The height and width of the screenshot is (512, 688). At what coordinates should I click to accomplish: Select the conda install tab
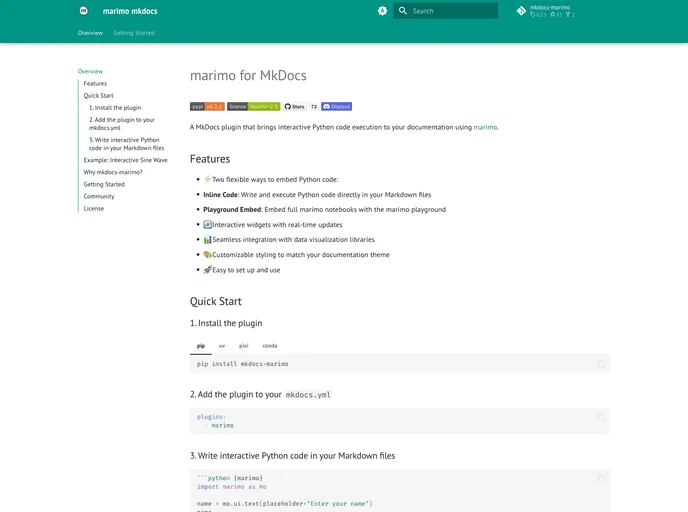[x=270, y=346]
